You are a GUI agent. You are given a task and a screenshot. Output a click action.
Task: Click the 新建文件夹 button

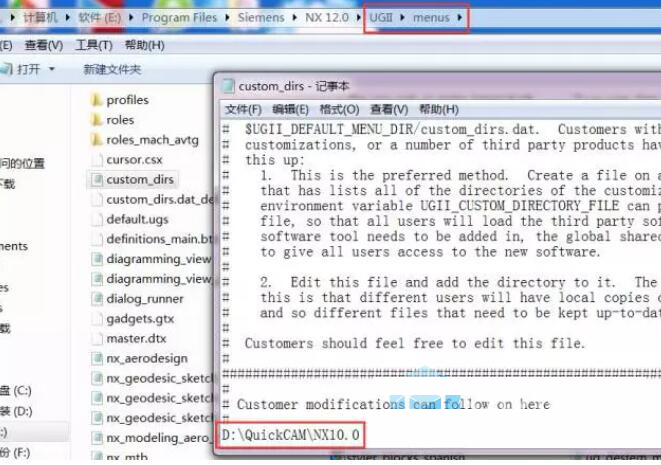(x=112, y=69)
